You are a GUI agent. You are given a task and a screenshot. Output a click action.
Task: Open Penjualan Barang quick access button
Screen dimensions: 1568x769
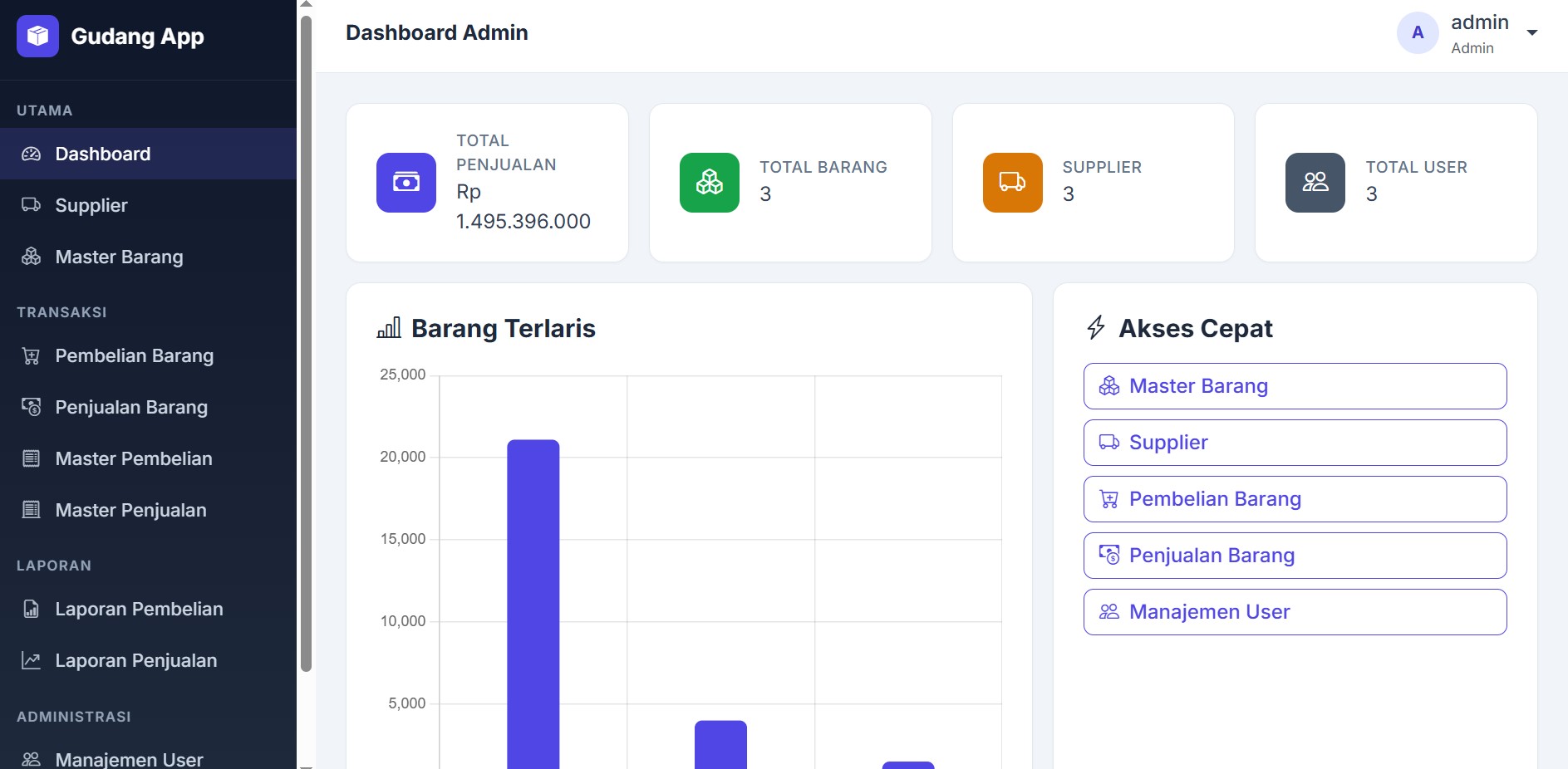pos(1295,556)
